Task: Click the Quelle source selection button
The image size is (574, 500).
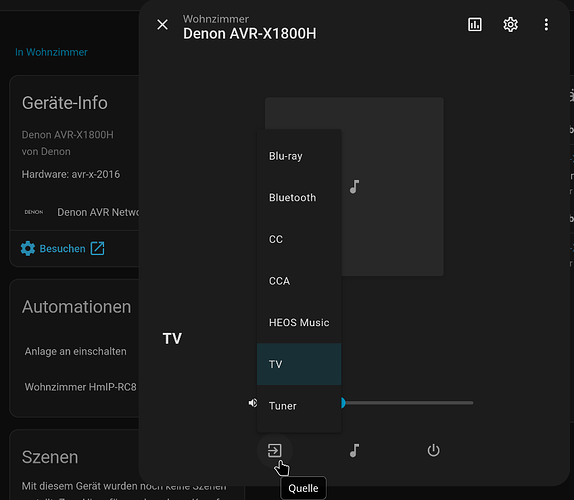Action: (275, 451)
